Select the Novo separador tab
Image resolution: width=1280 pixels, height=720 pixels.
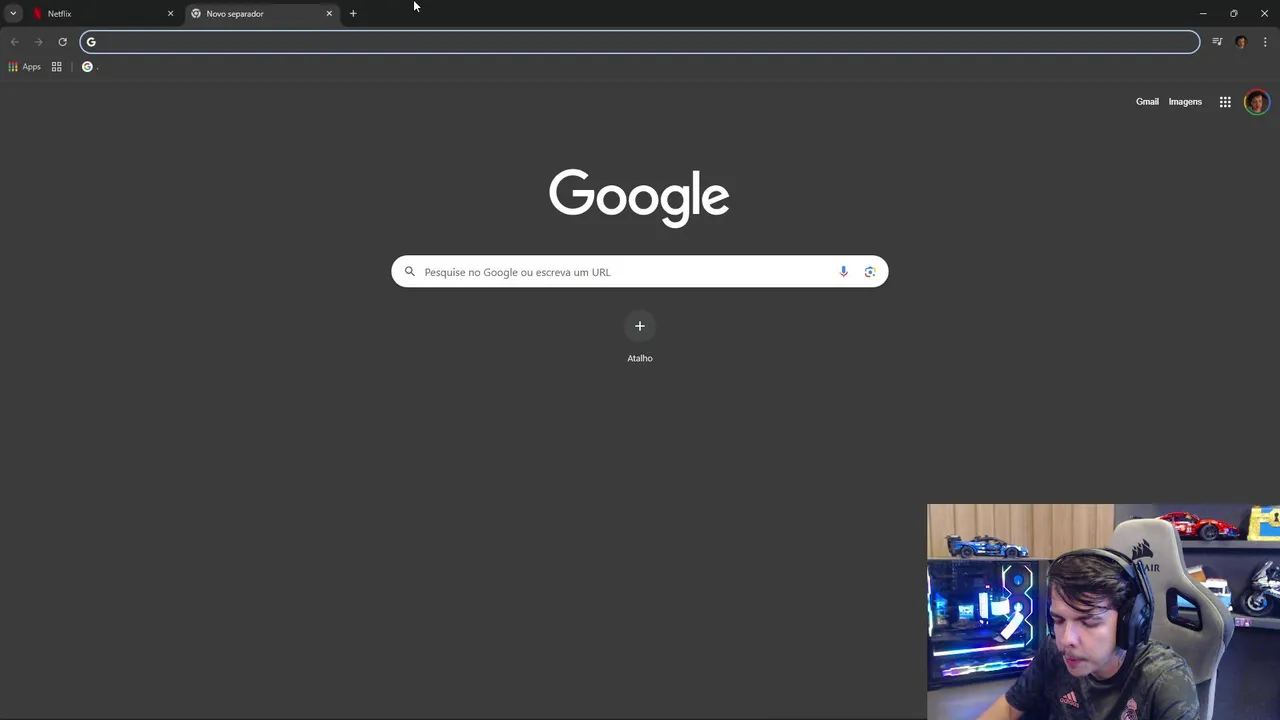pyautogui.click(x=262, y=13)
